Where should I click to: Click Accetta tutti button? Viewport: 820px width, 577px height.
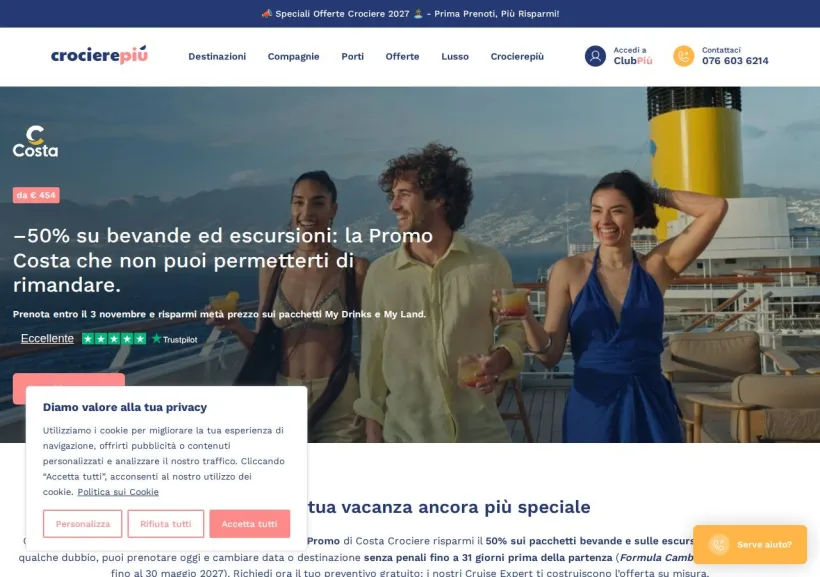click(x=249, y=524)
